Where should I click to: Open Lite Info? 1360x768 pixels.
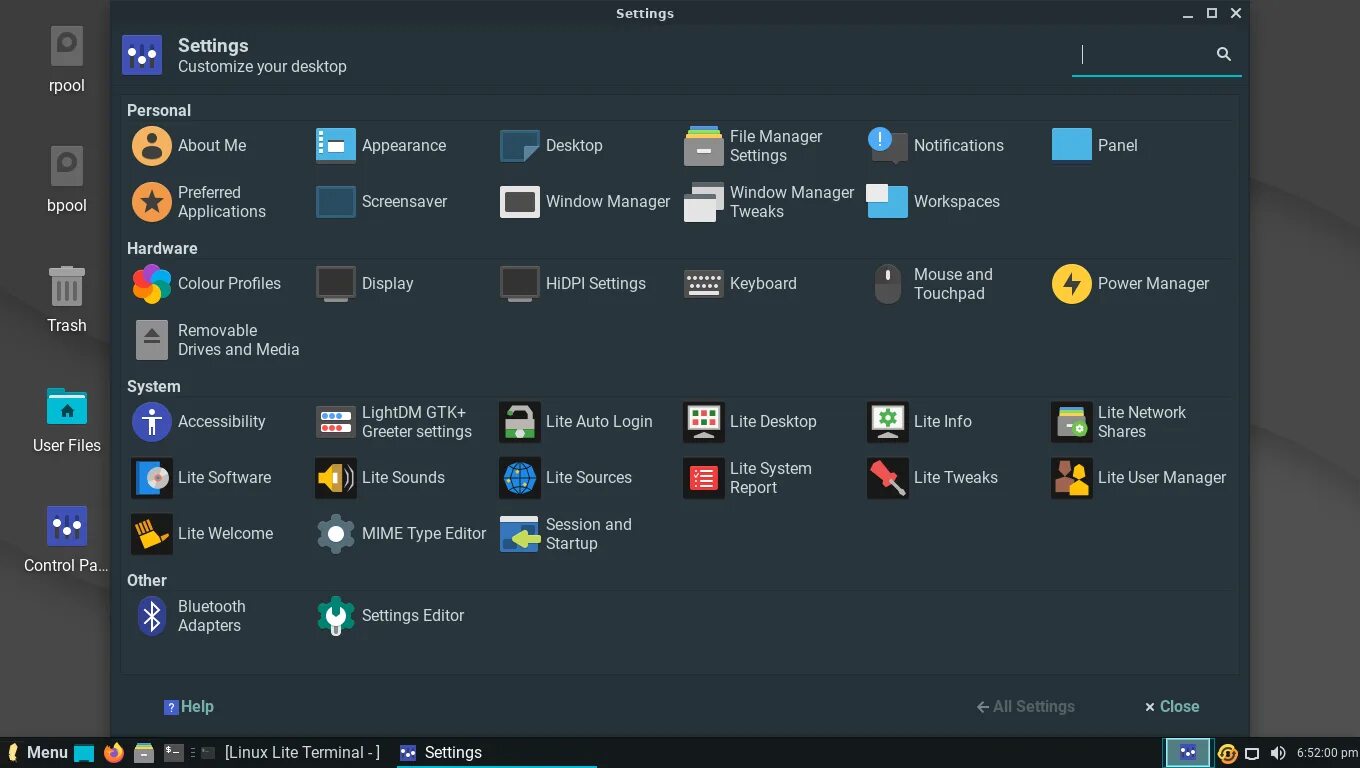point(920,422)
